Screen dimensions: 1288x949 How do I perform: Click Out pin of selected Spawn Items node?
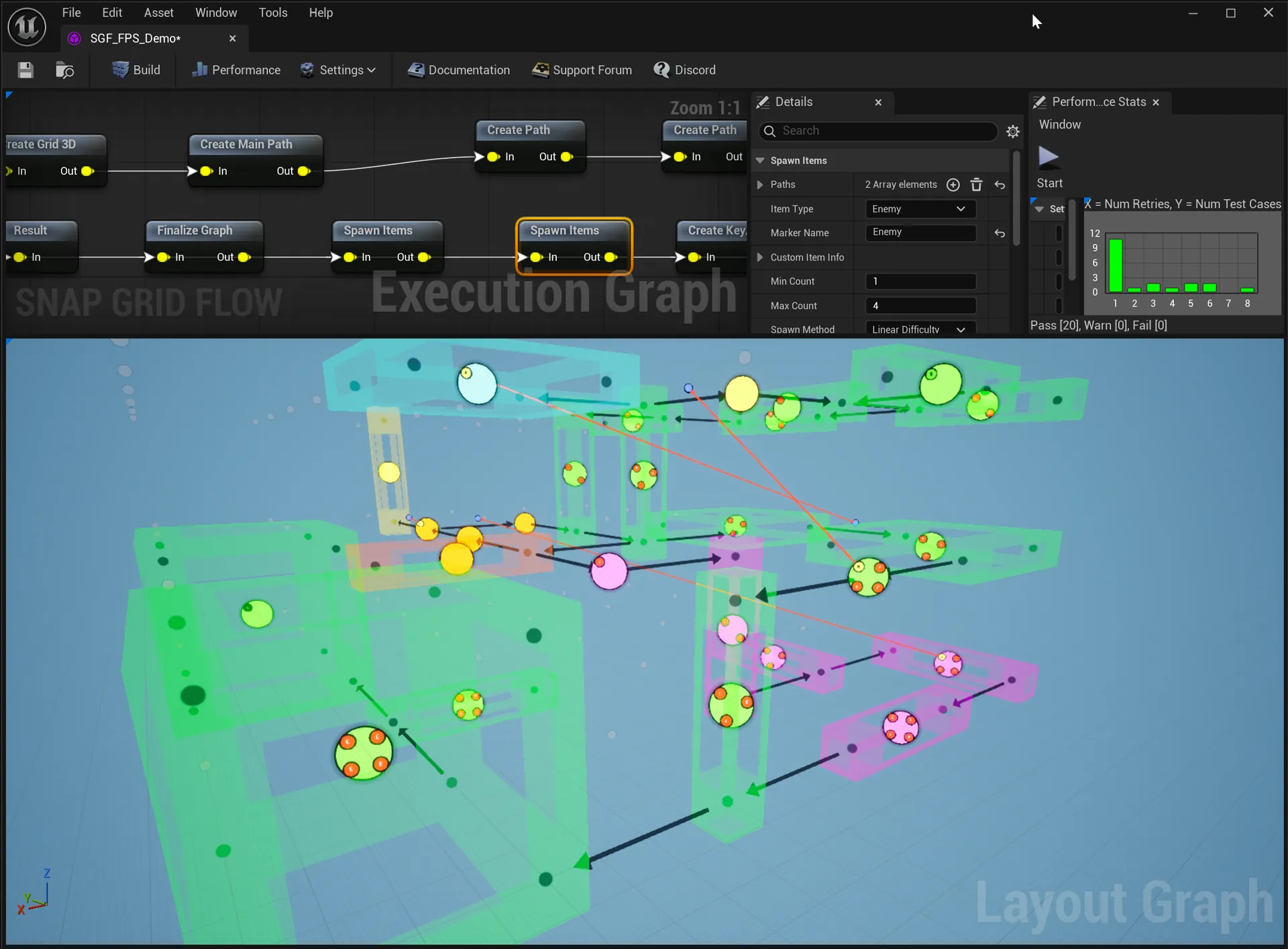610,257
